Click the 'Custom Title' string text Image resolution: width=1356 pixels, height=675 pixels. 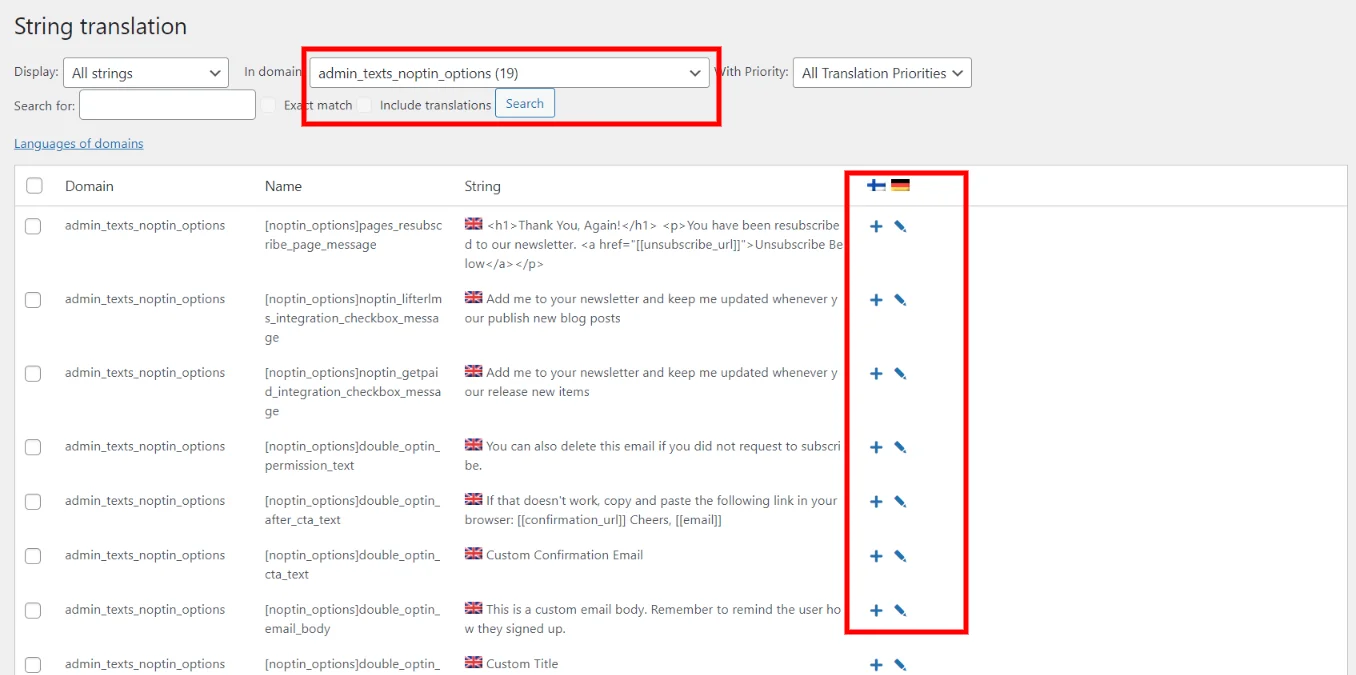click(x=522, y=664)
